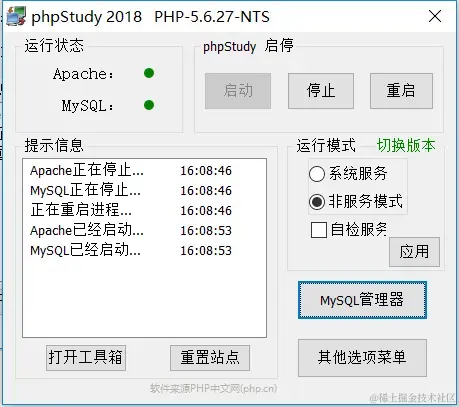Click the 重置站点 reset site button
The width and height of the screenshot is (459, 407).
210,358
